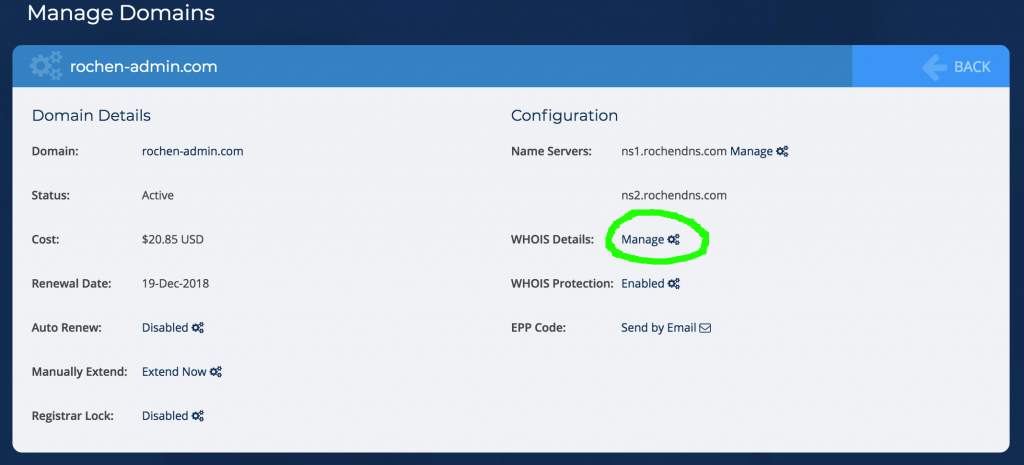
Task: Click gear icon next to WHOIS Protection Enabled
Action: pos(674,283)
